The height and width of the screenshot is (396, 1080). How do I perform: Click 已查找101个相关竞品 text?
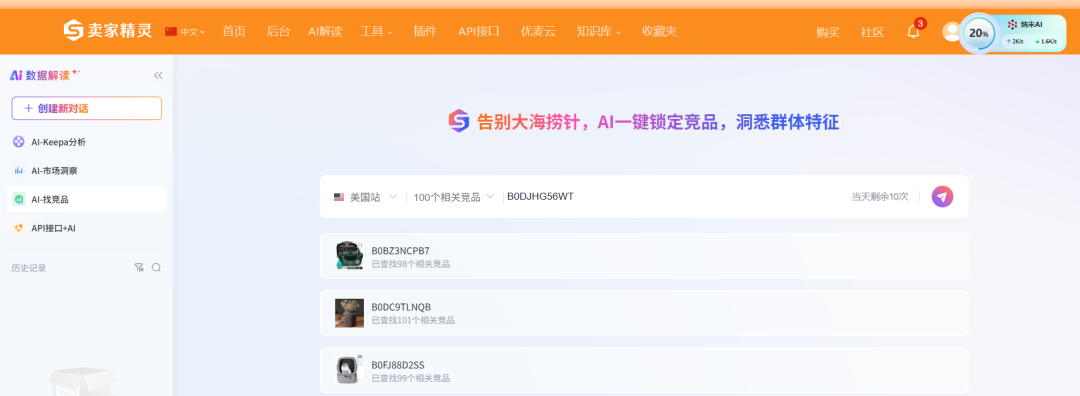tap(413, 320)
